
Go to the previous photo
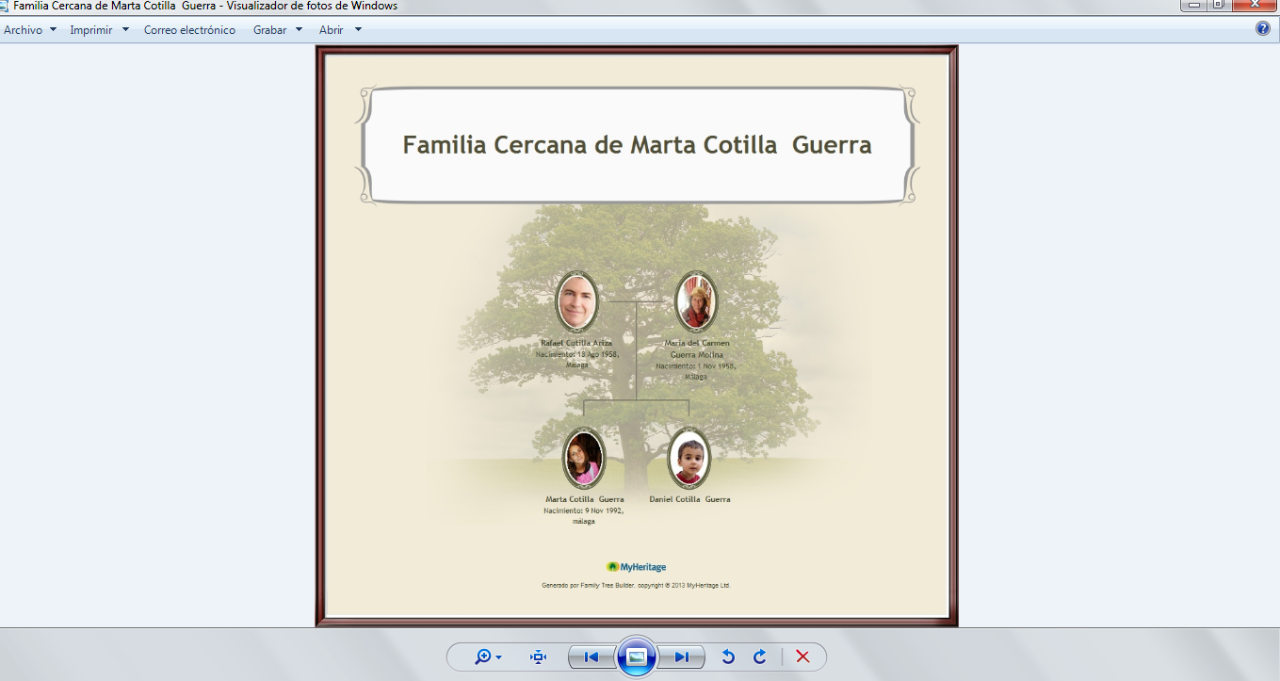pyautogui.click(x=591, y=657)
